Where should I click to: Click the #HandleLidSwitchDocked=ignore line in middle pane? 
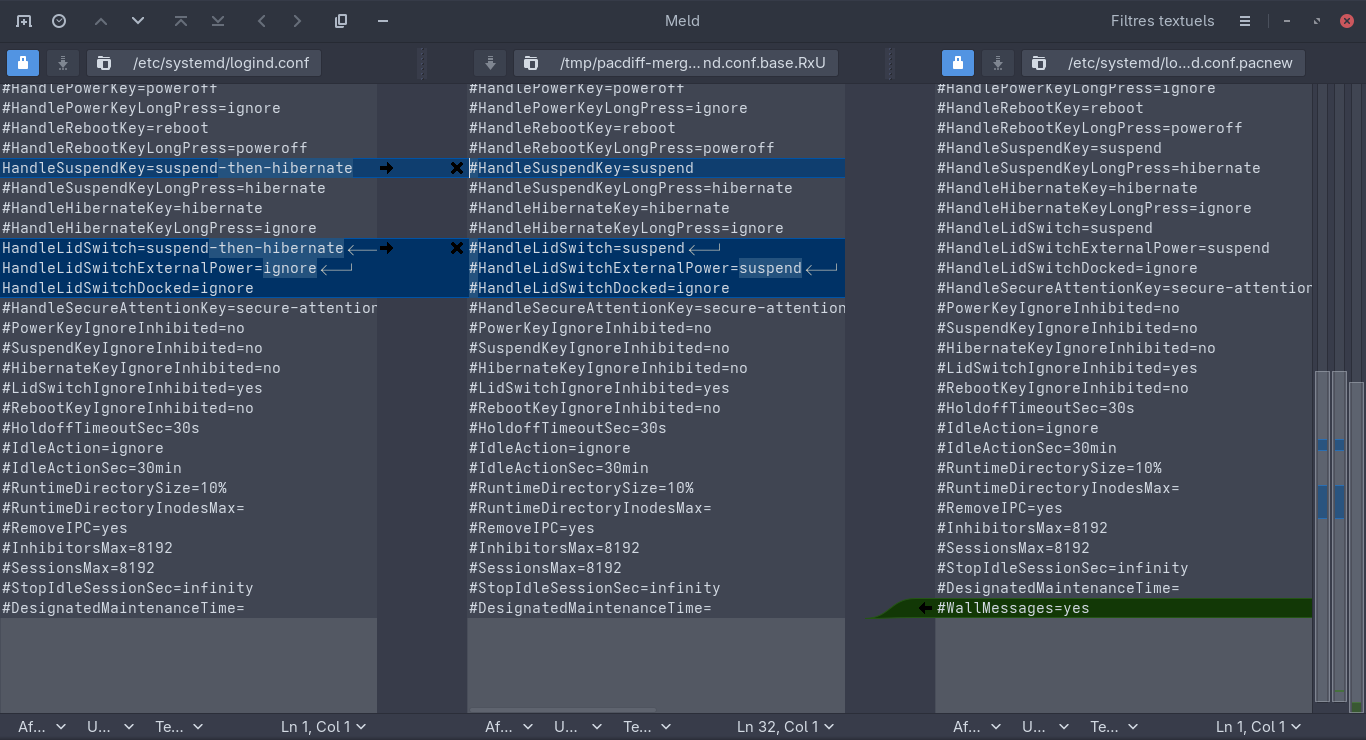click(599, 288)
